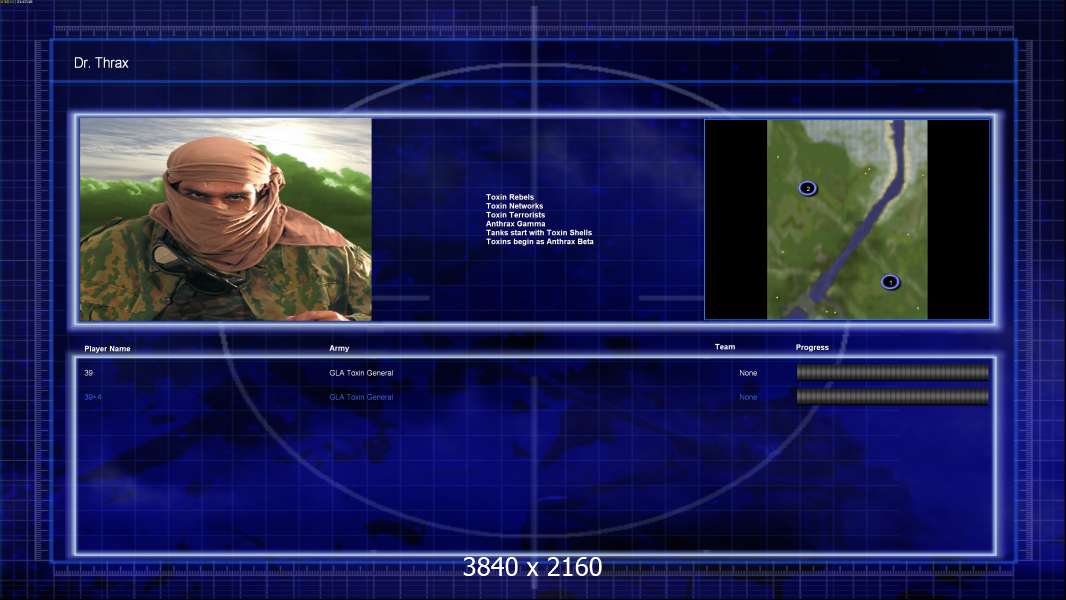Click player name 39 in first row
Viewport: 1066px width, 600px height.
(x=88, y=373)
